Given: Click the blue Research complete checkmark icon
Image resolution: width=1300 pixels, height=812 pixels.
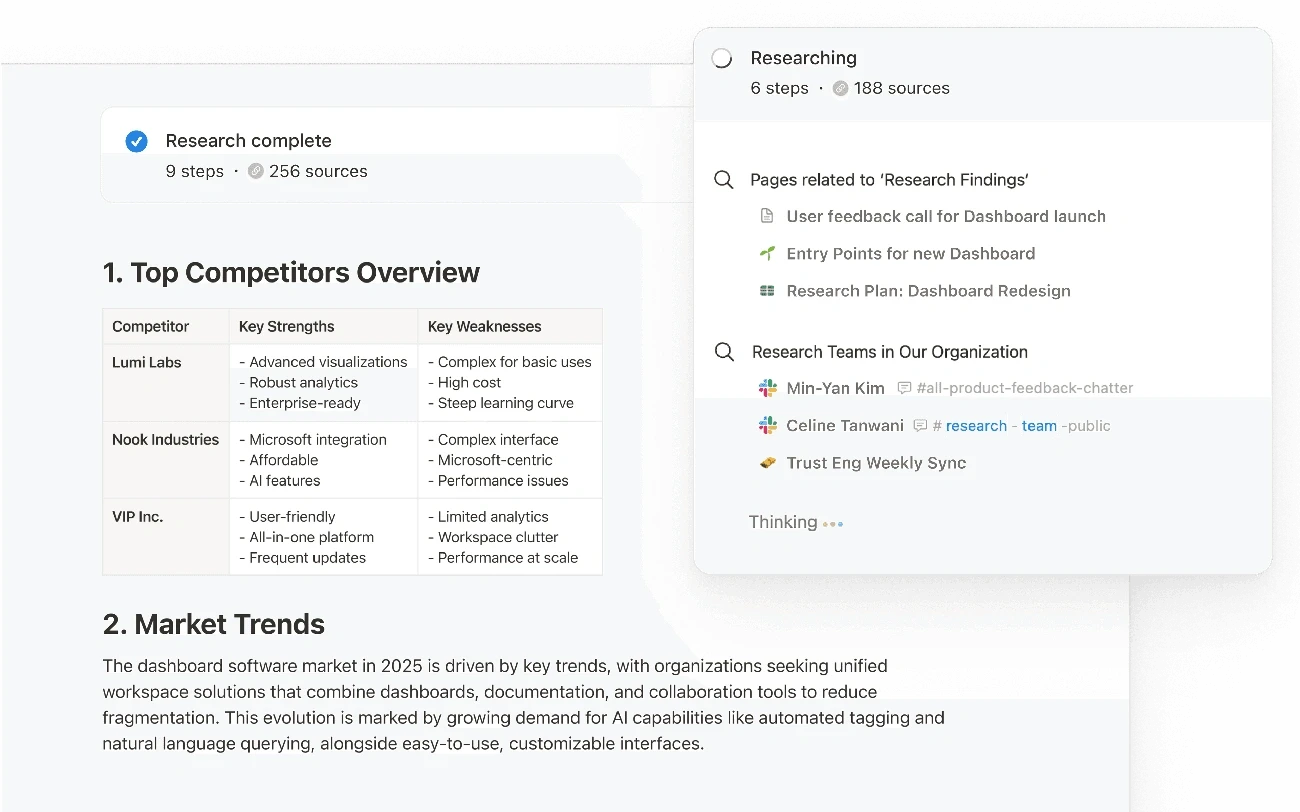Looking at the screenshot, I should (x=137, y=141).
